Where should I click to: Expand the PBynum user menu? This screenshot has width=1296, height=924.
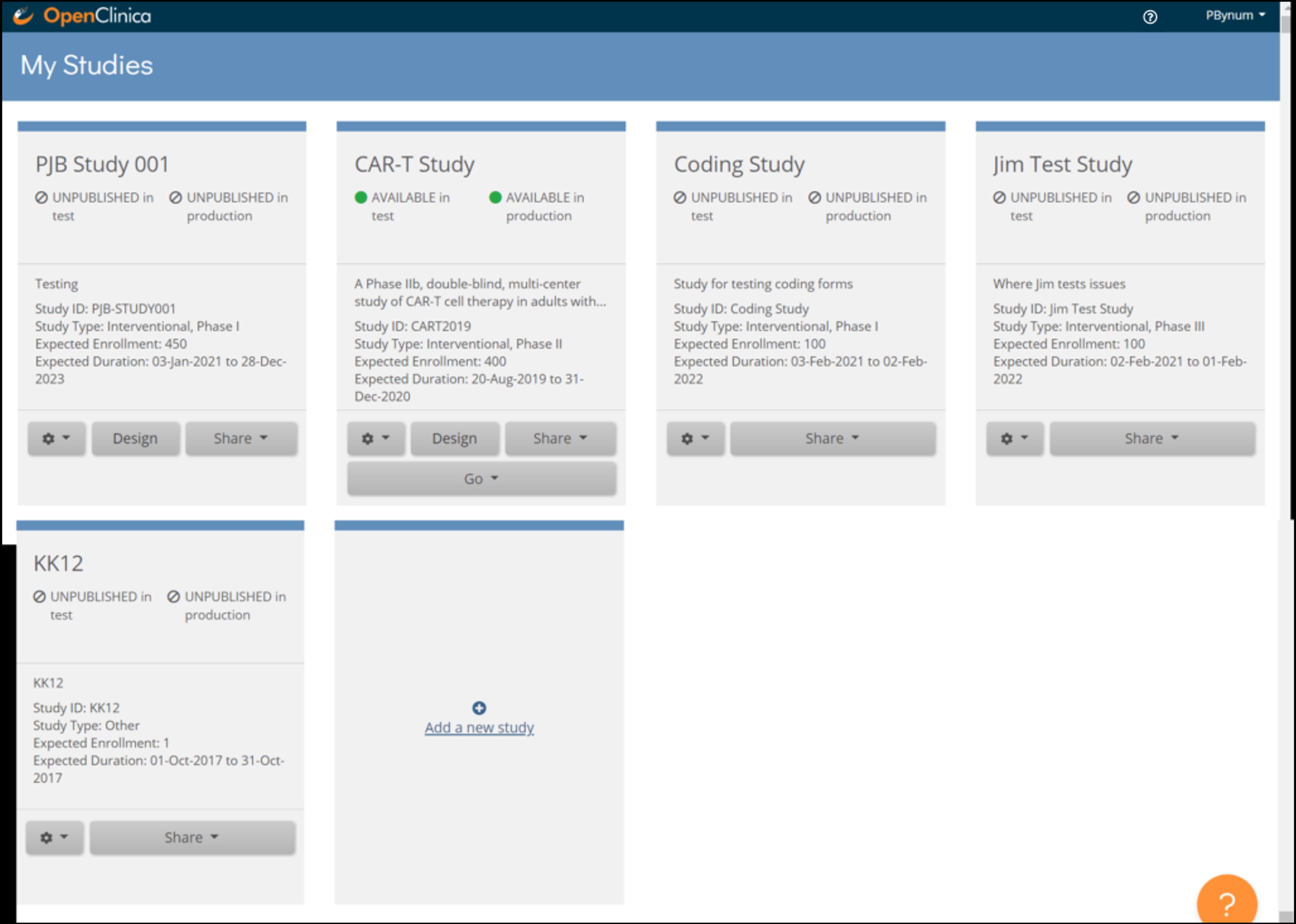tap(1235, 15)
